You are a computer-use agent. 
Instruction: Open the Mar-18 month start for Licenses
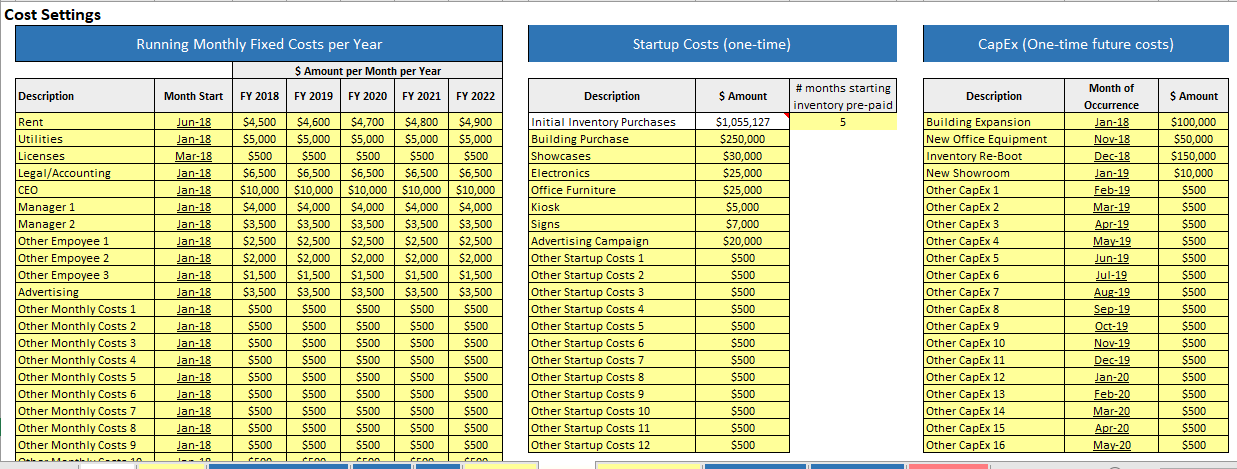[x=193, y=156]
